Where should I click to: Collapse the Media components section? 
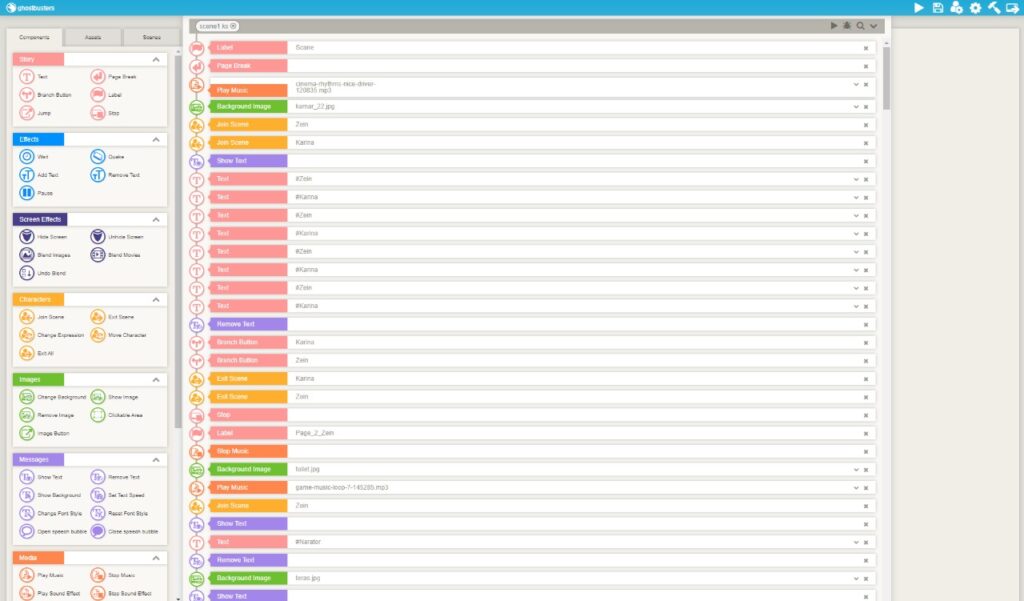[x=156, y=558]
